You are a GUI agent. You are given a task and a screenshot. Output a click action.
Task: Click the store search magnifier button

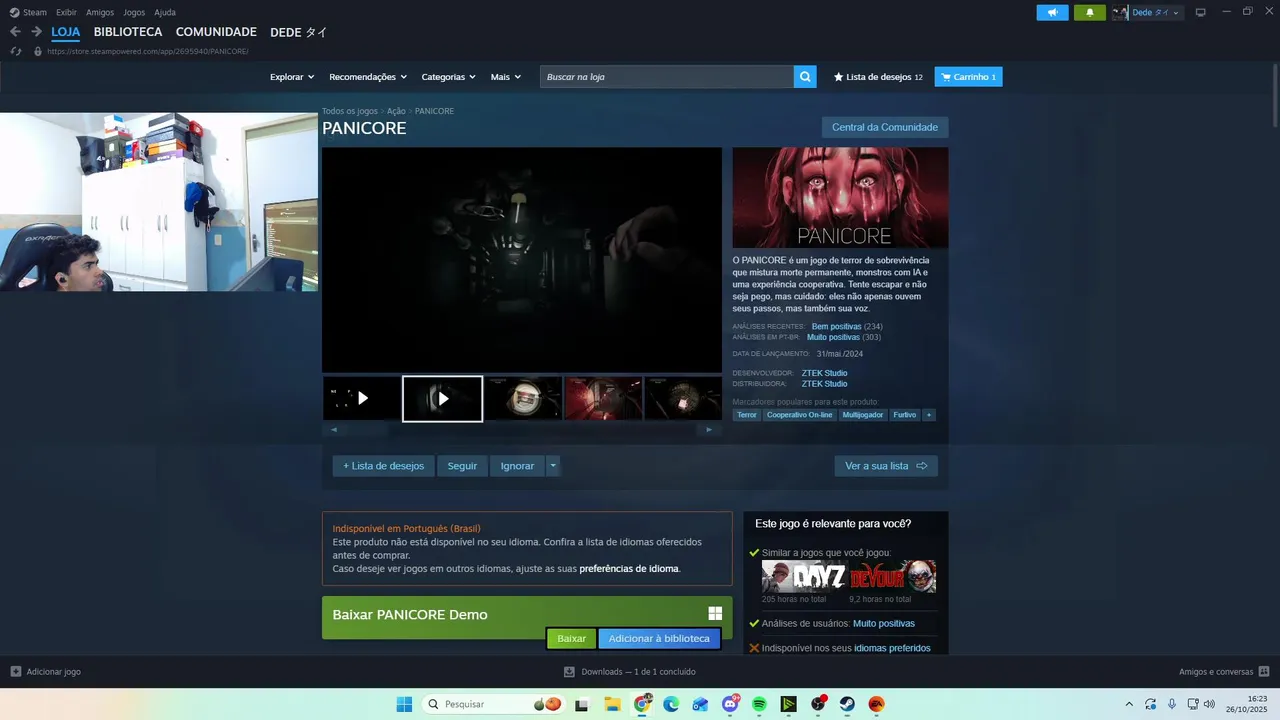point(805,77)
